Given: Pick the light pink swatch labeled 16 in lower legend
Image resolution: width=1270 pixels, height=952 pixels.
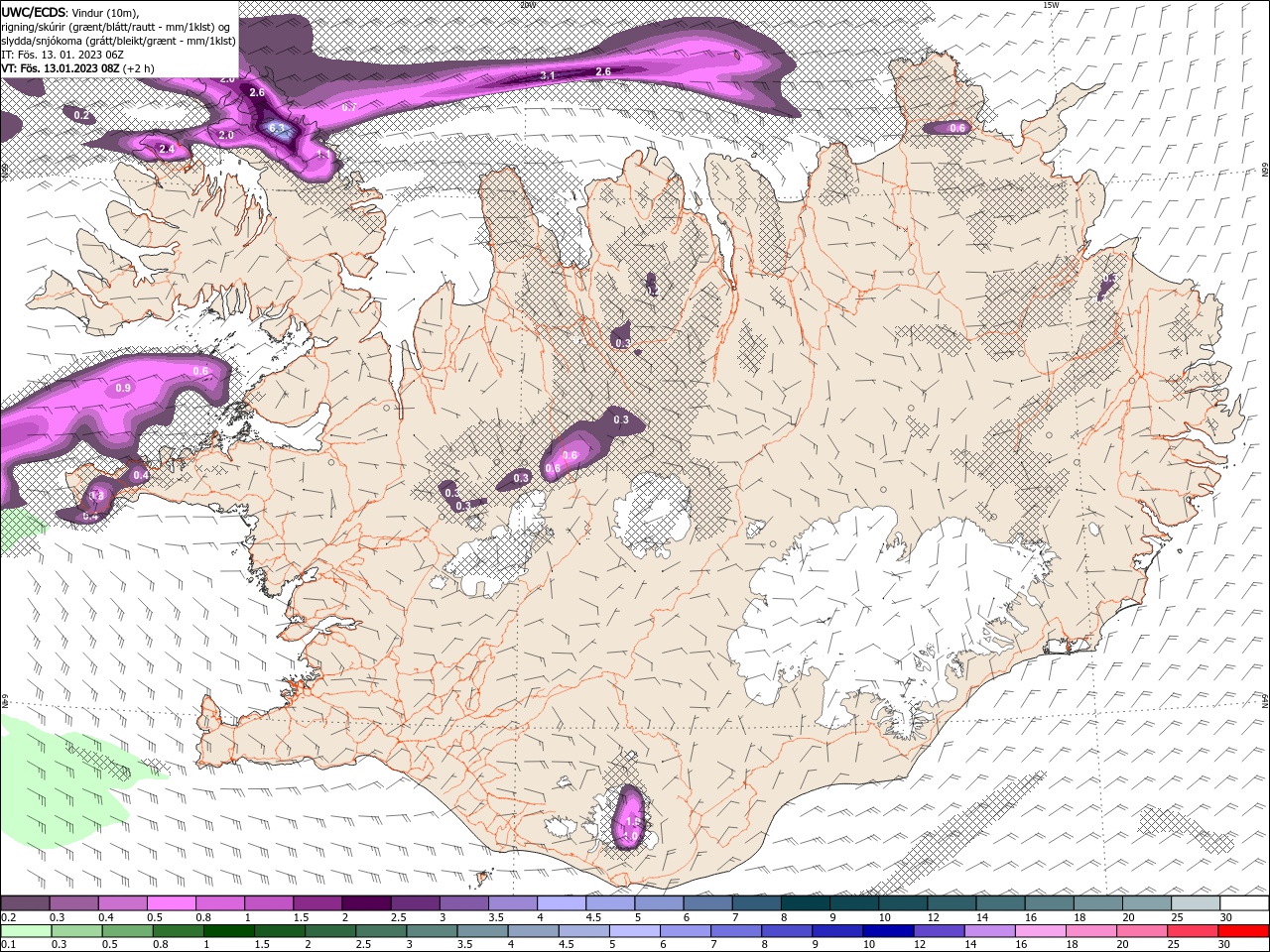Looking at the screenshot, I should [1041, 931].
